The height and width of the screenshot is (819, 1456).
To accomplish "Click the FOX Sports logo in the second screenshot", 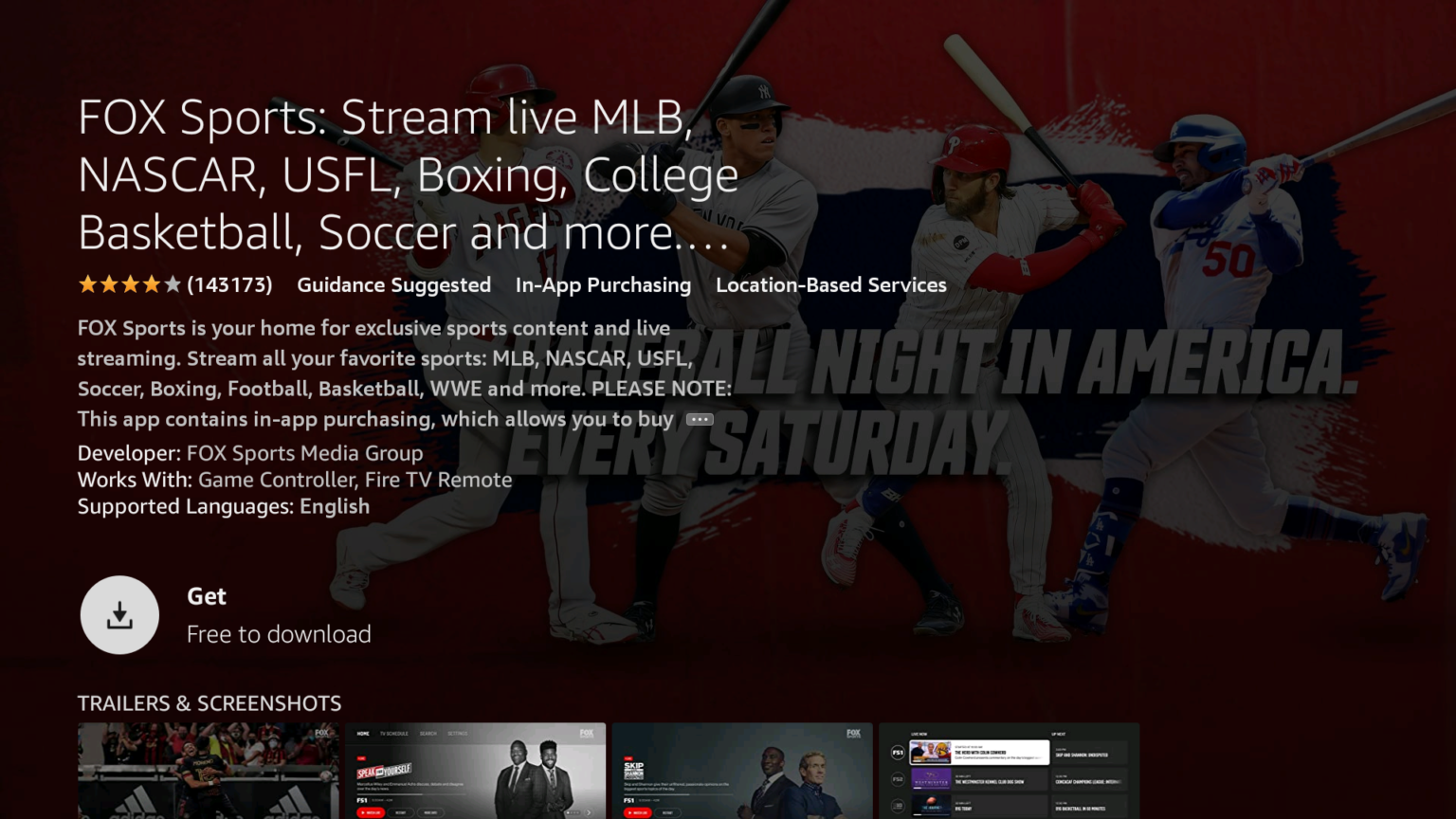I will tap(586, 733).
